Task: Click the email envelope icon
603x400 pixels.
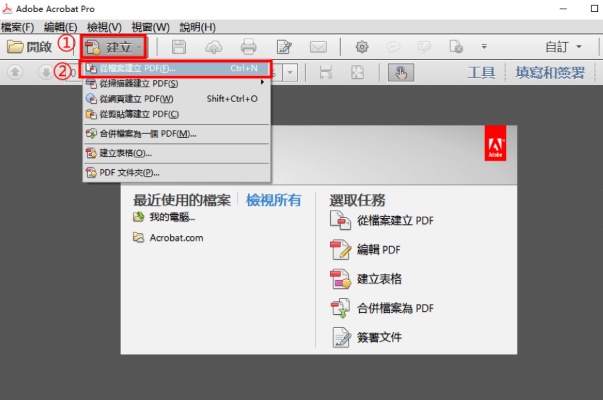Action: pos(318,47)
